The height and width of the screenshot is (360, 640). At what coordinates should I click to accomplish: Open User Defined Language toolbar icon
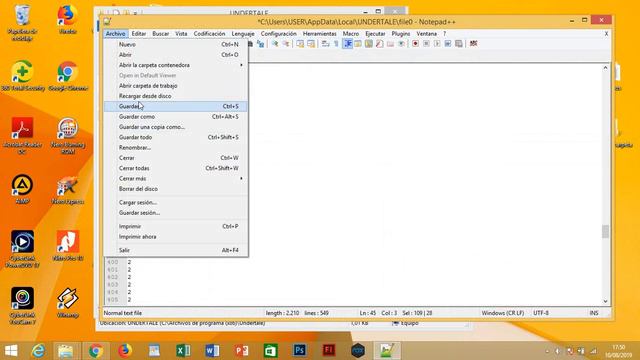point(358,44)
